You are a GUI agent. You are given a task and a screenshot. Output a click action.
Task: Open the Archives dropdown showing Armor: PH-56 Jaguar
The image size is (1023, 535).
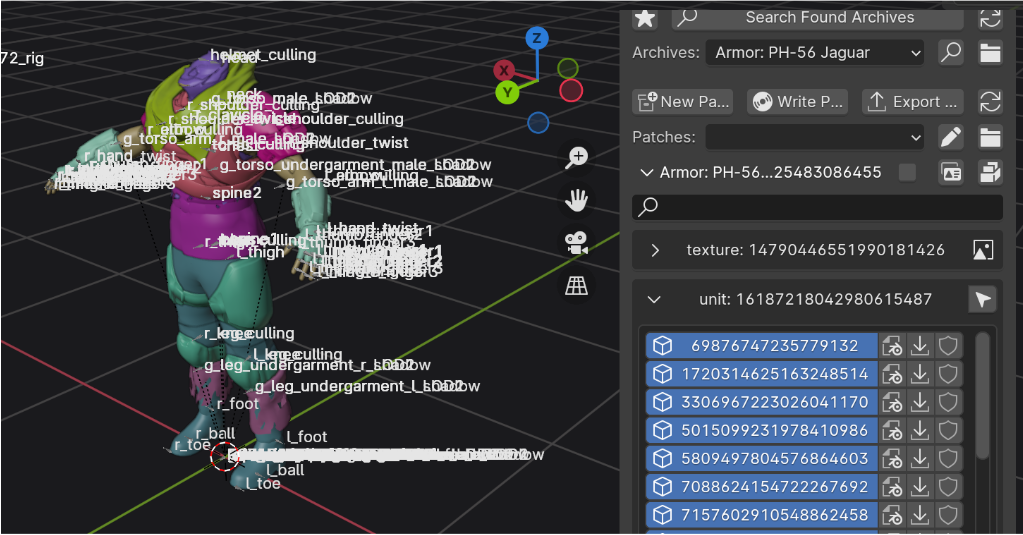click(x=816, y=53)
